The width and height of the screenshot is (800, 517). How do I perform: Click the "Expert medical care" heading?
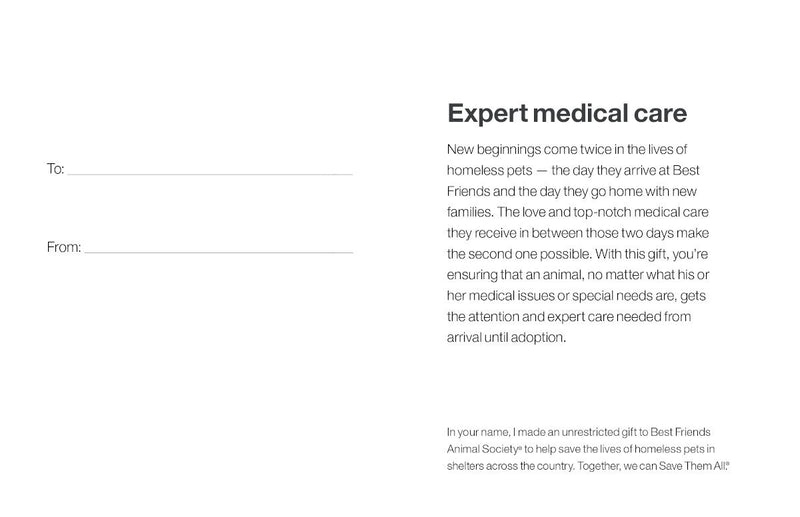pyautogui.click(x=566, y=113)
